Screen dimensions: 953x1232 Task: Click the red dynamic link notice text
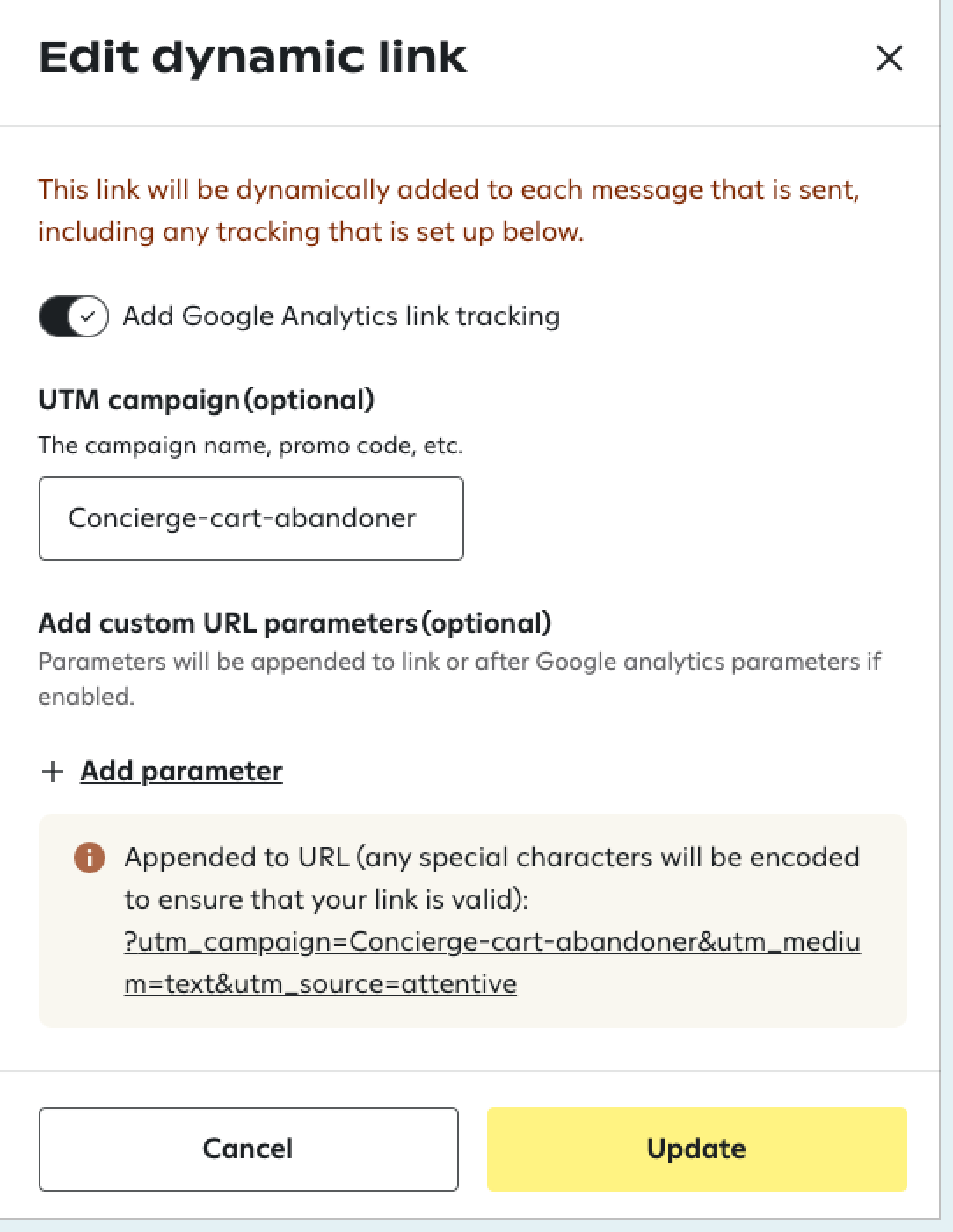[448, 210]
